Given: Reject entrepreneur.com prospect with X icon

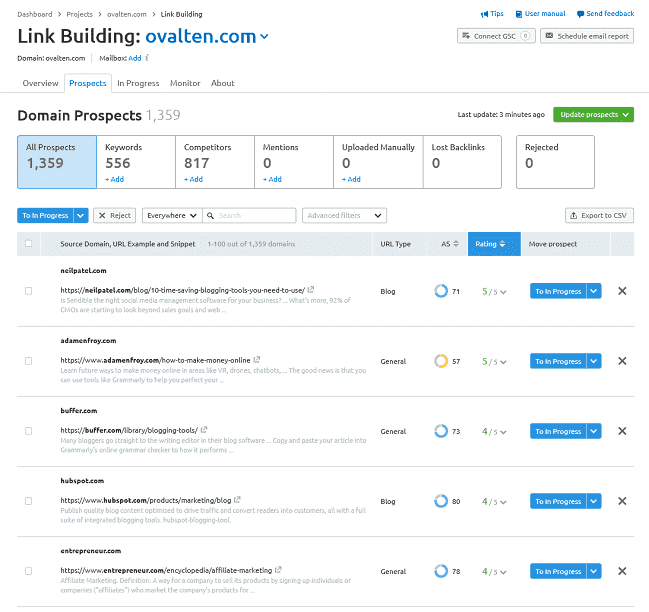Looking at the screenshot, I should [622, 571].
